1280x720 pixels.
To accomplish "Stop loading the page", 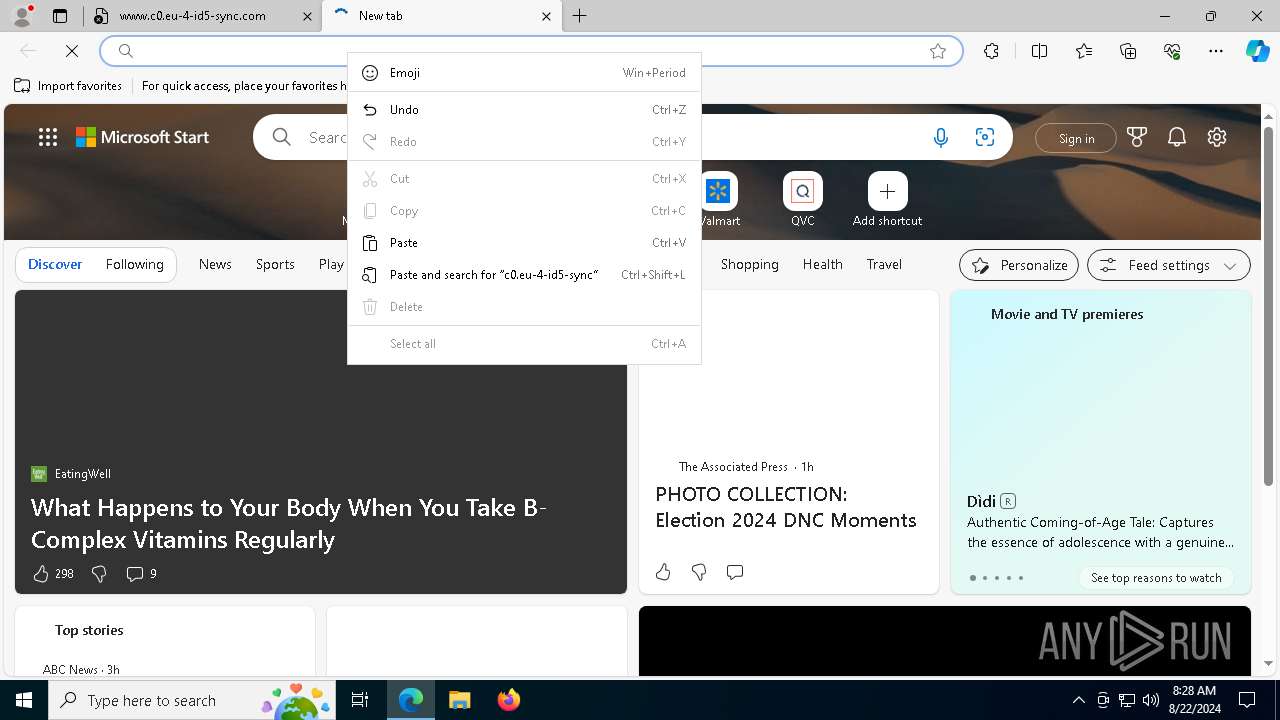I will pos(72,51).
